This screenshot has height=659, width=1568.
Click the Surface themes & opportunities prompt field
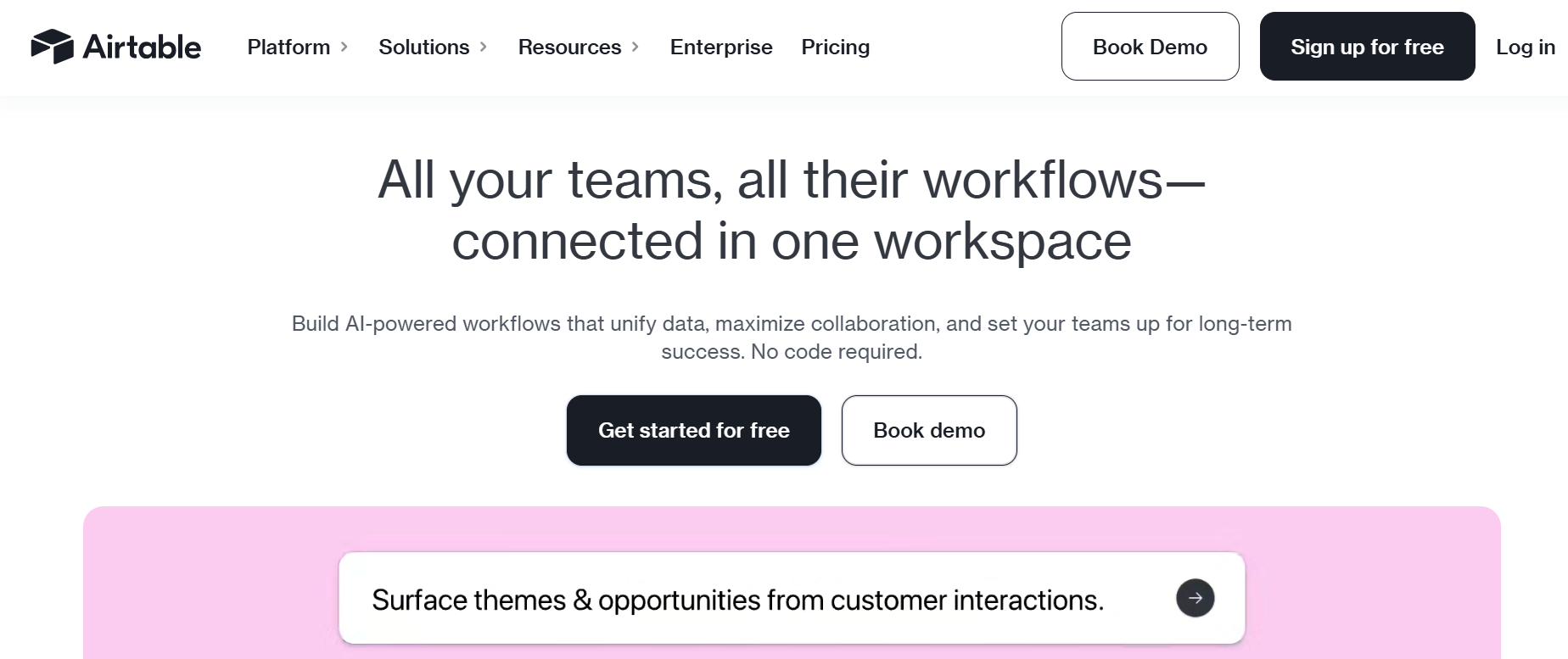click(792, 598)
